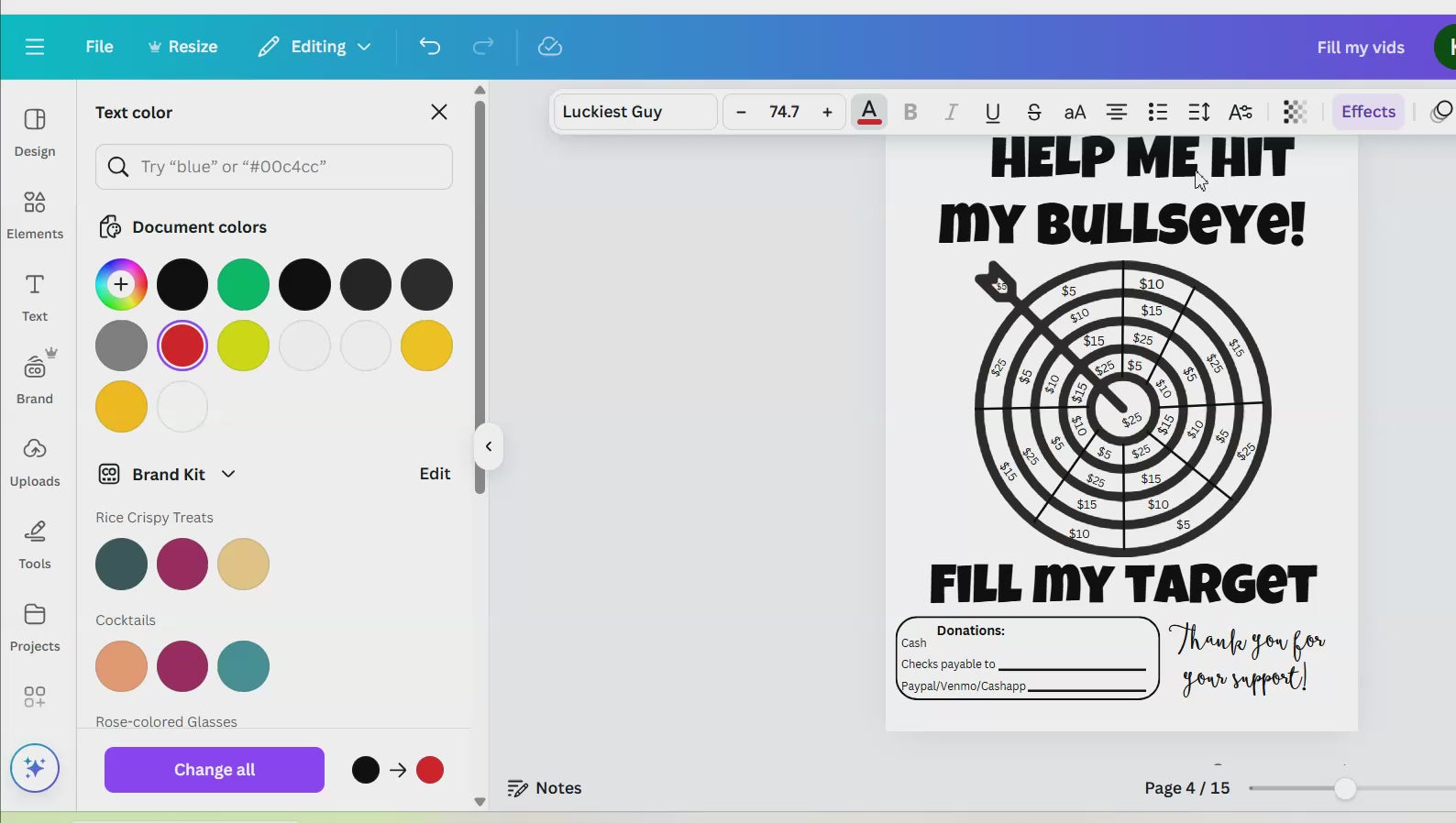Image resolution: width=1456 pixels, height=823 pixels.
Task: Click the cloud save status icon
Action: (549, 47)
